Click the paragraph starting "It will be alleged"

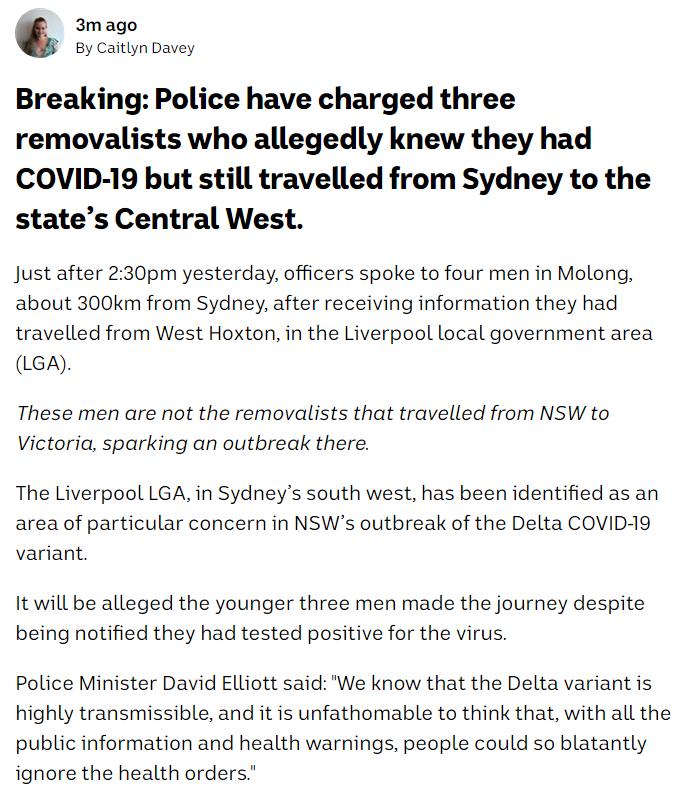[x=330, y=618]
